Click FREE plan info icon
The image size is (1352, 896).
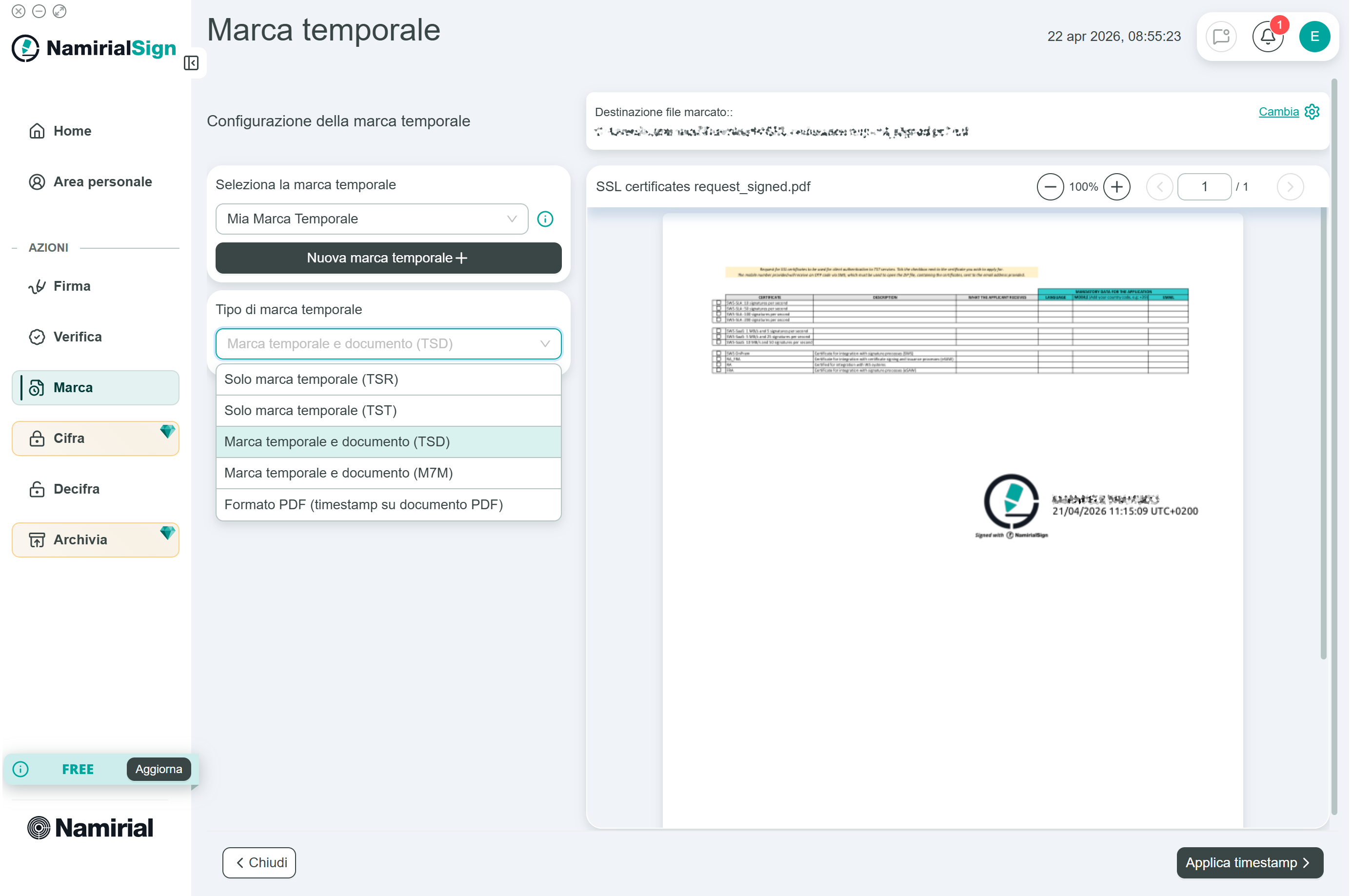pos(20,769)
